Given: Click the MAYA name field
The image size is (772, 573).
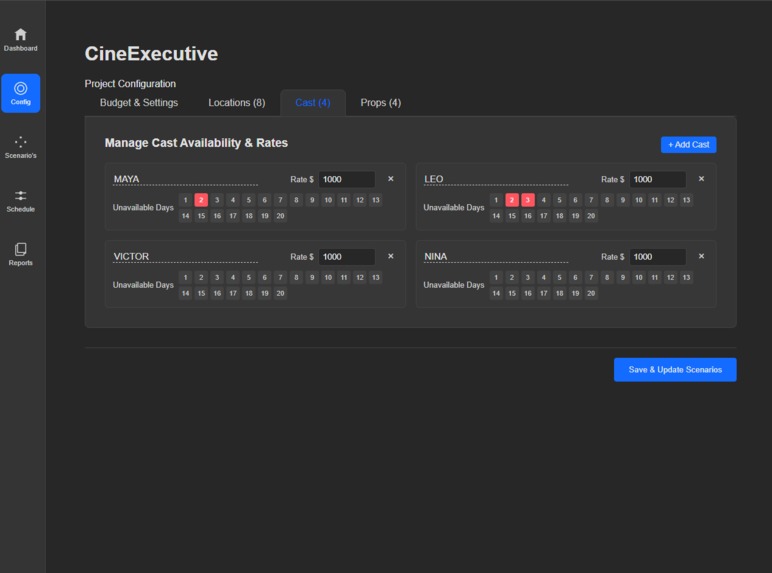Looking at the screenshot, I should [x=185, y=179].
